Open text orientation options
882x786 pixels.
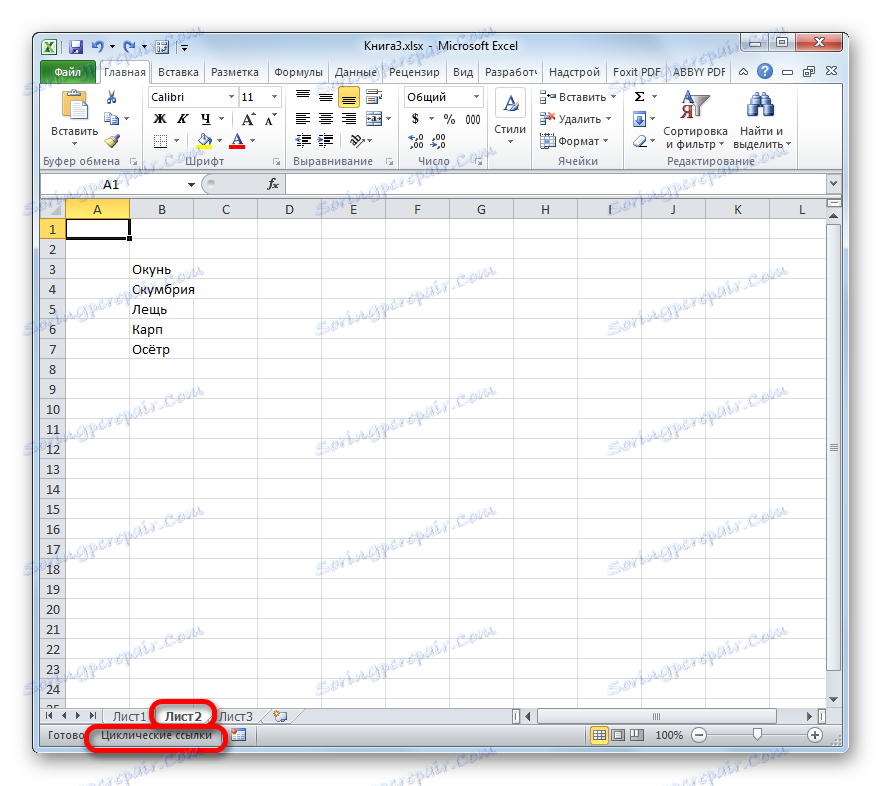[357, 141]
